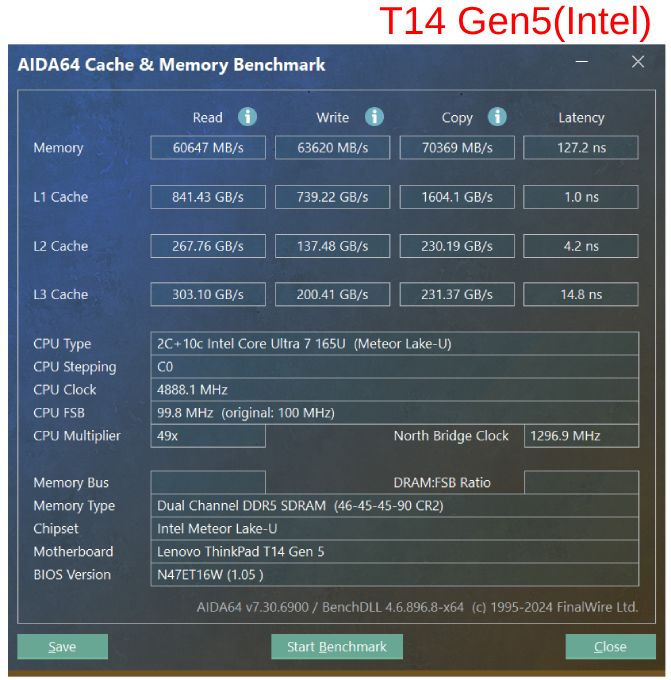Click the AIDA64 v7.30.6900 version text
671x680 pixels.
417,607
